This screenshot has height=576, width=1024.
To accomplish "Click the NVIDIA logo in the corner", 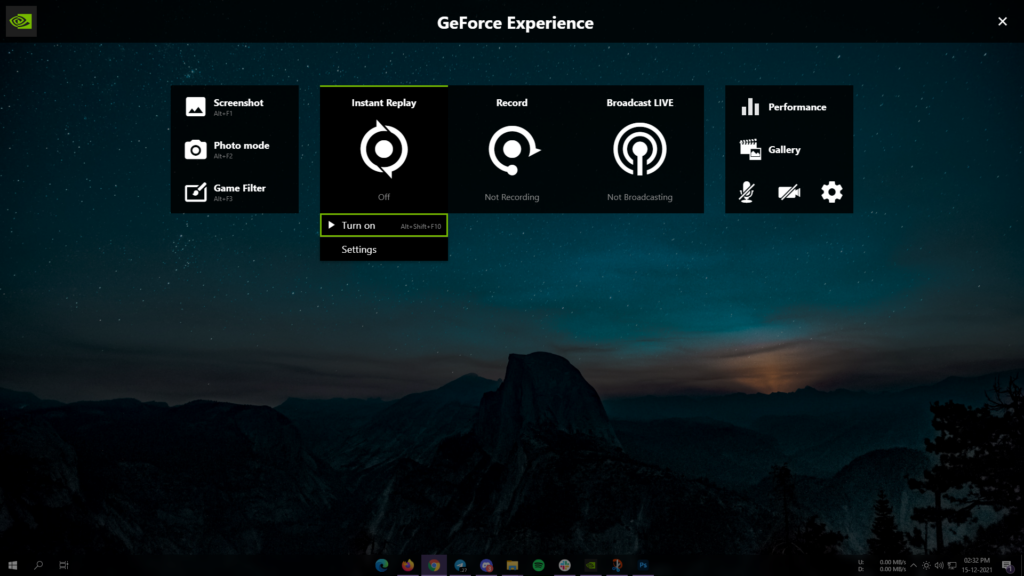I will coord(20,21).
